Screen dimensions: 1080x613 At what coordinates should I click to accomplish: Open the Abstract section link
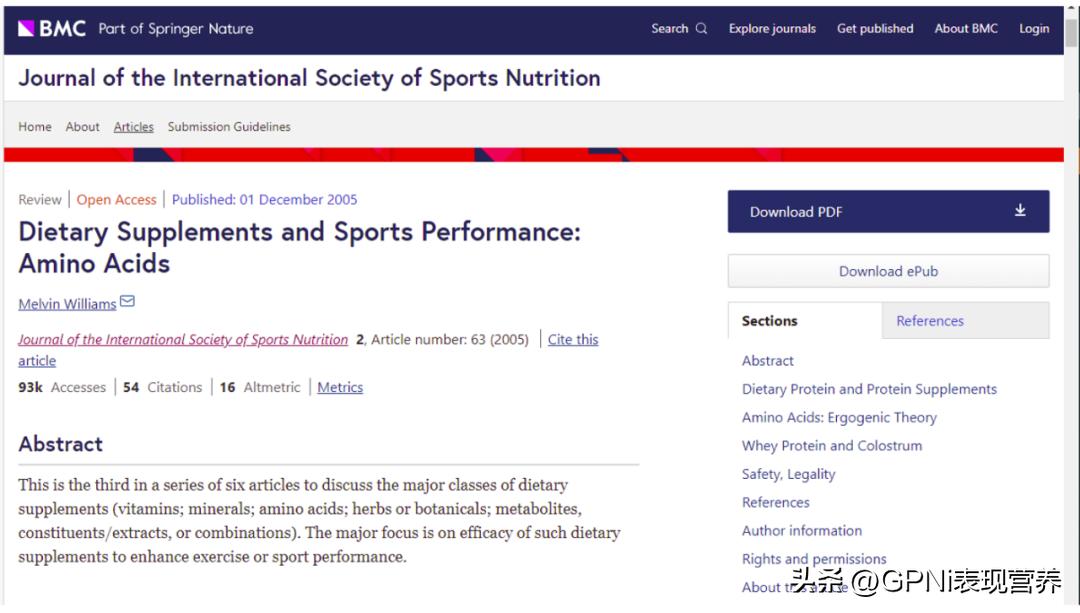[767, 360]
